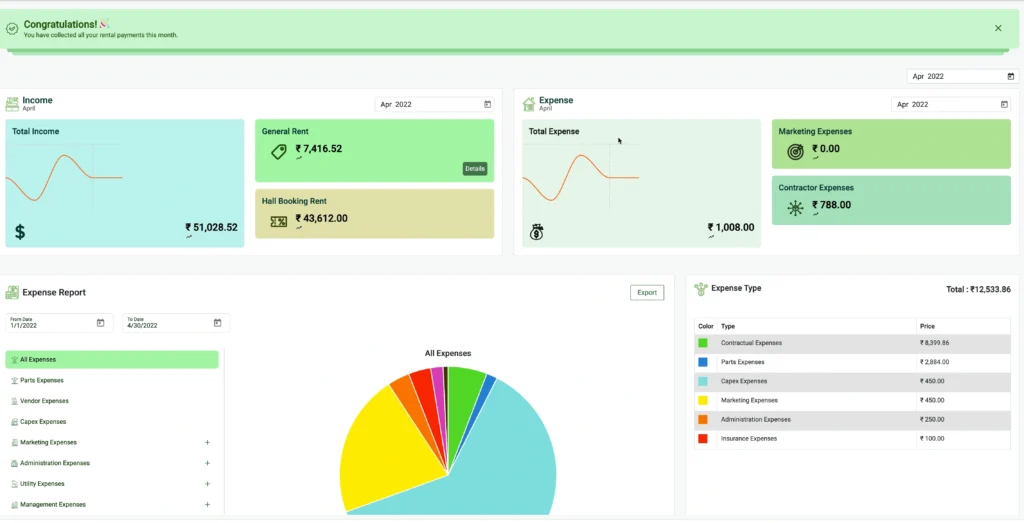Click the Export button

pos(647,293)
